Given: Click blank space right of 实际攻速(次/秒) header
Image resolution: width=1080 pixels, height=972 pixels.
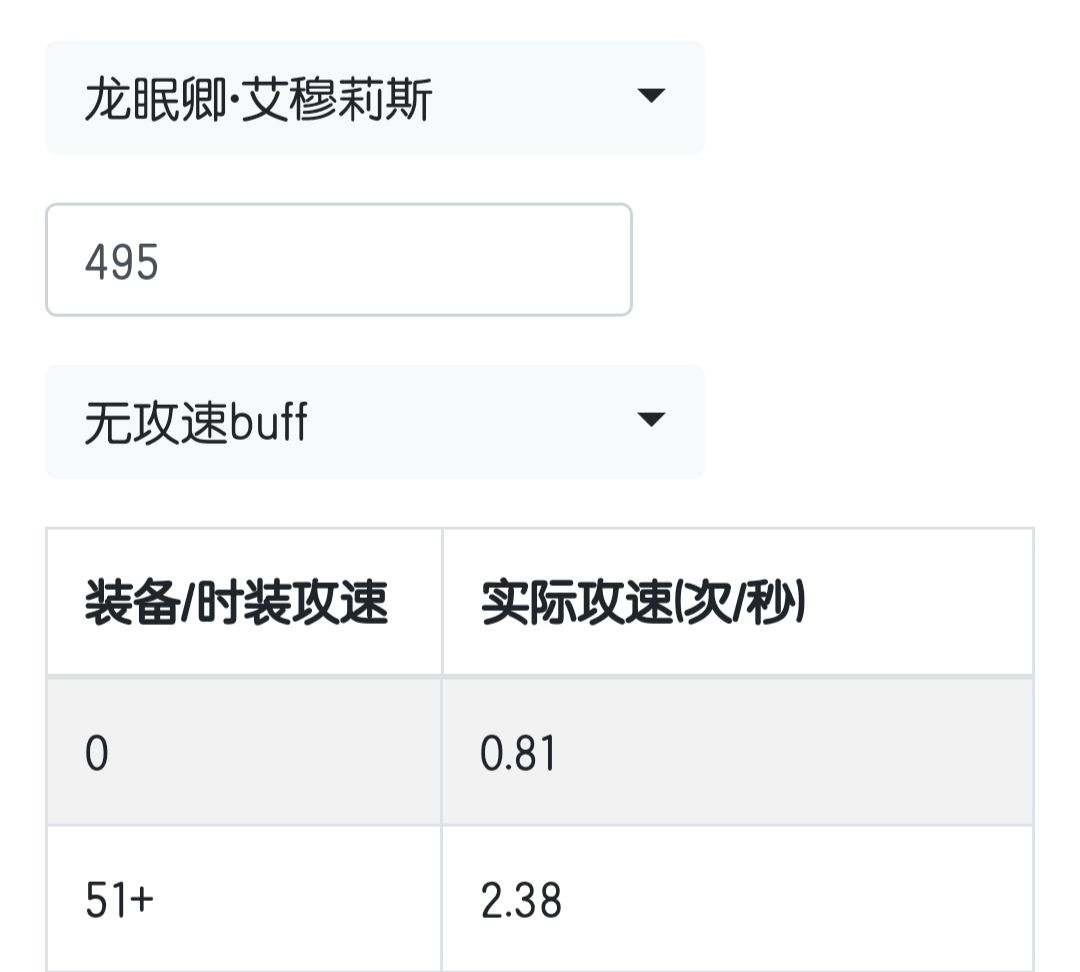Looking at the screenshot, I should (920, 604).
